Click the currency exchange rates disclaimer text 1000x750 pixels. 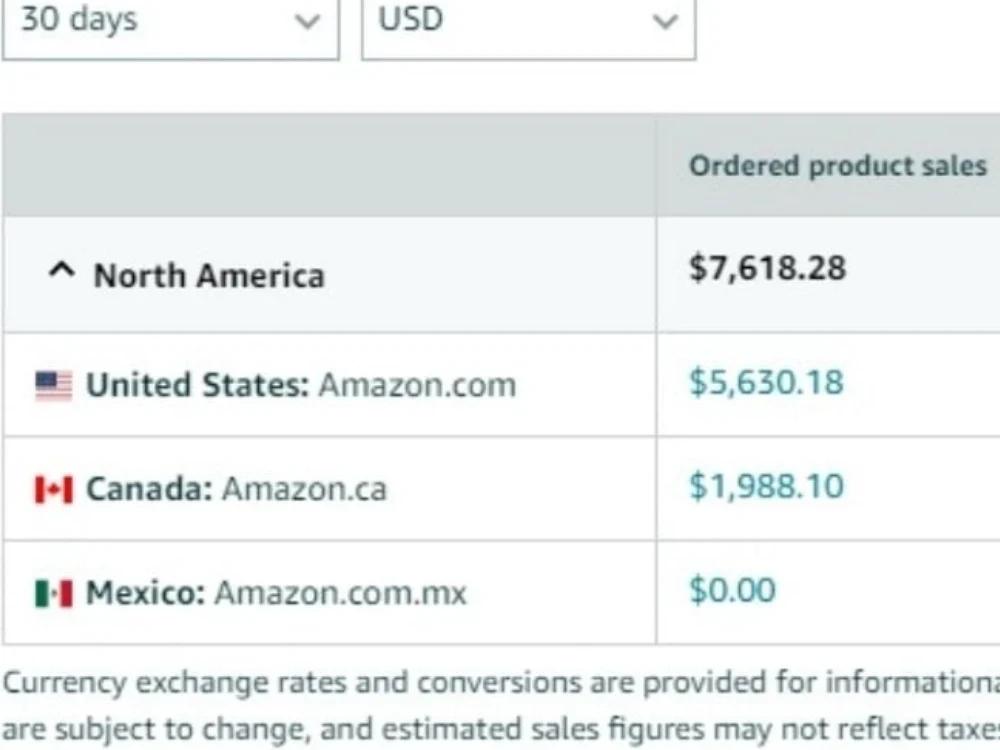point(501,705)
